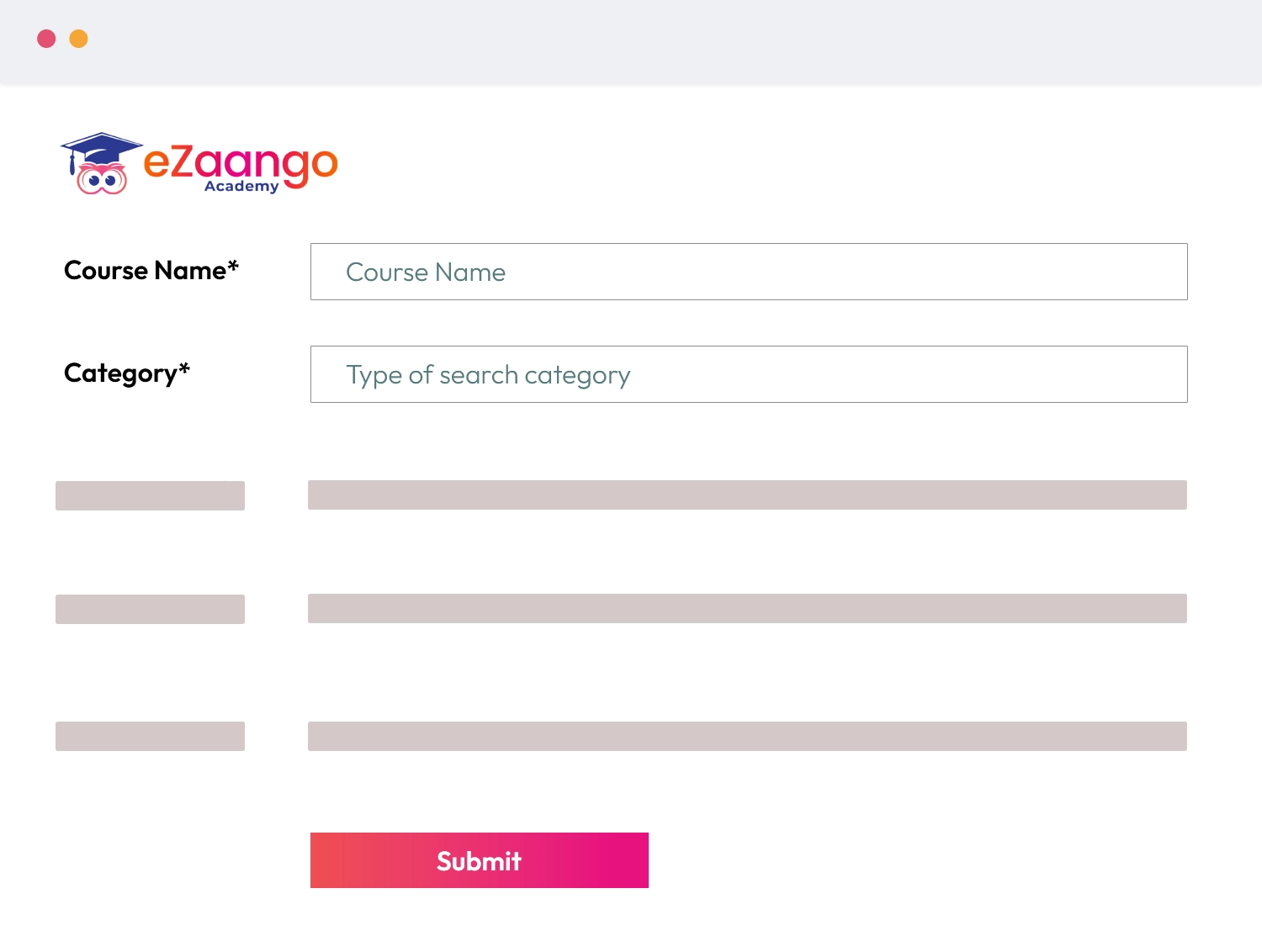Viewport: 1262px width, 952px height.
Task: Click the Course Name required field label
Action: click(x=151, y=271)
